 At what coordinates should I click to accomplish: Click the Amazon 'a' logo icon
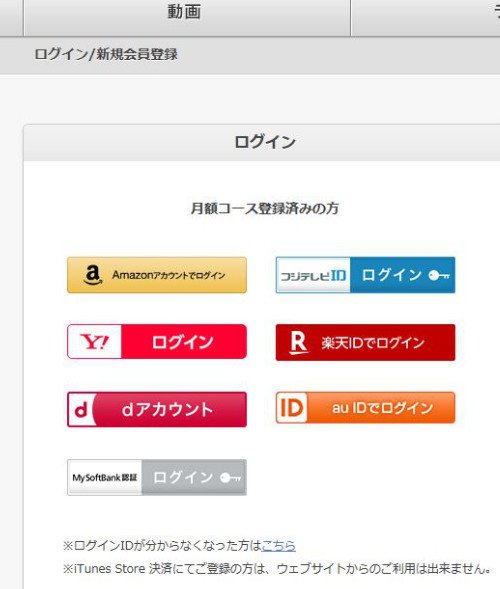(x=92, y=275)
